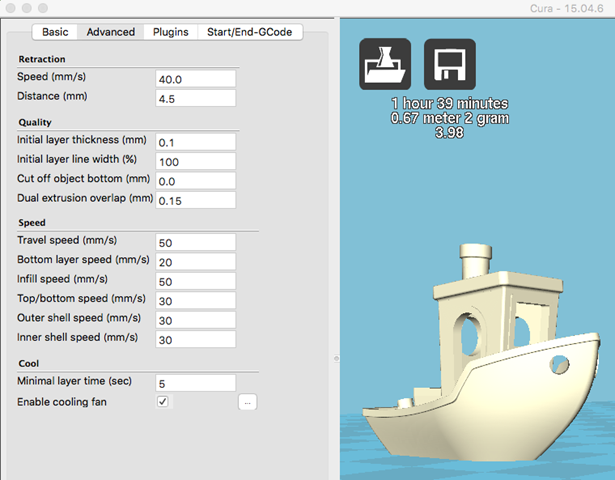Click the Minimal layer time field

195,383
